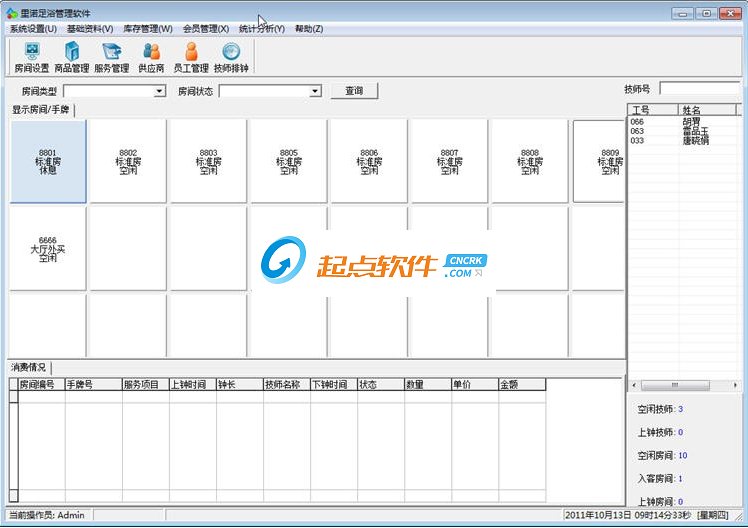Open the 会员管理(X) menu

[x=206, y=29]
